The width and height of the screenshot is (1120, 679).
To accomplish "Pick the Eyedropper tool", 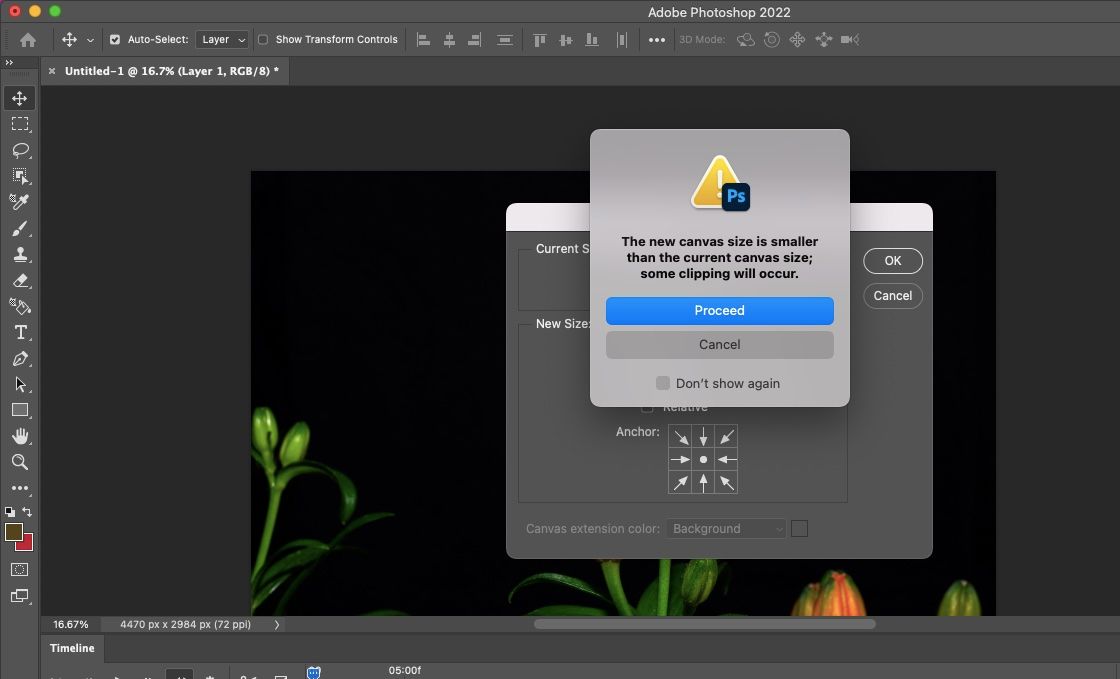I will click(x=20, y=202).
